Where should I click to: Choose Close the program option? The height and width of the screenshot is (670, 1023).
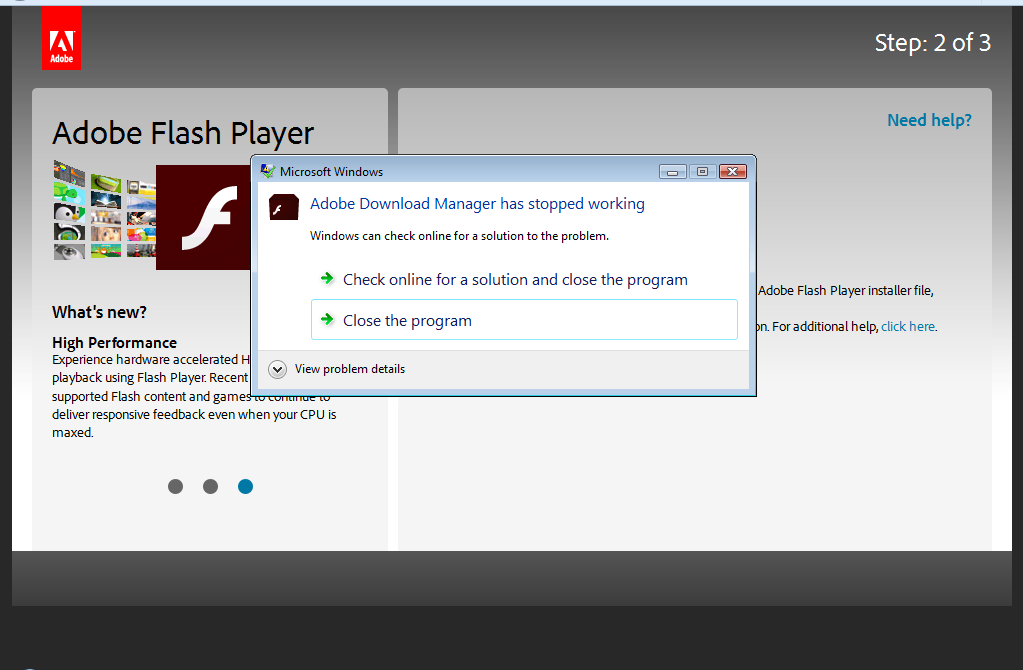pyautogui.click(x=525, y=320)
